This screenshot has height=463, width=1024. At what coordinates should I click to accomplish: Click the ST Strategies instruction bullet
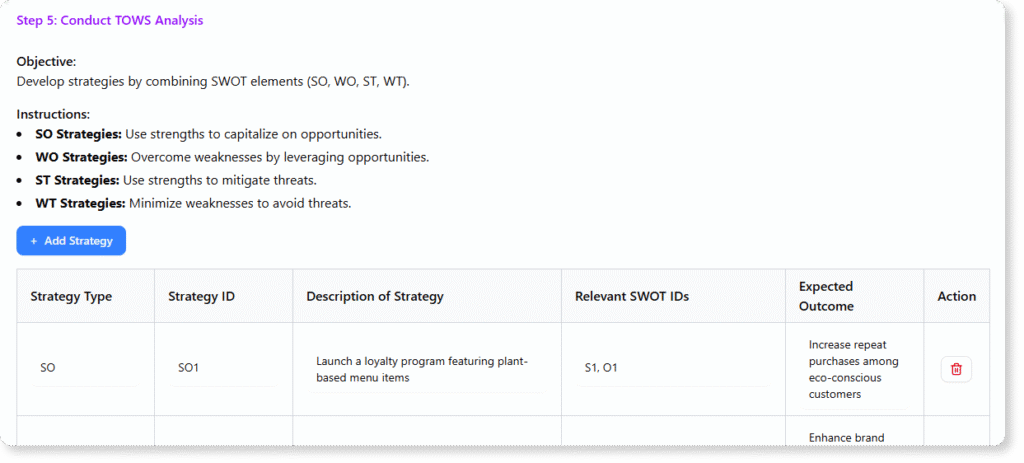(x=176, y=180)
